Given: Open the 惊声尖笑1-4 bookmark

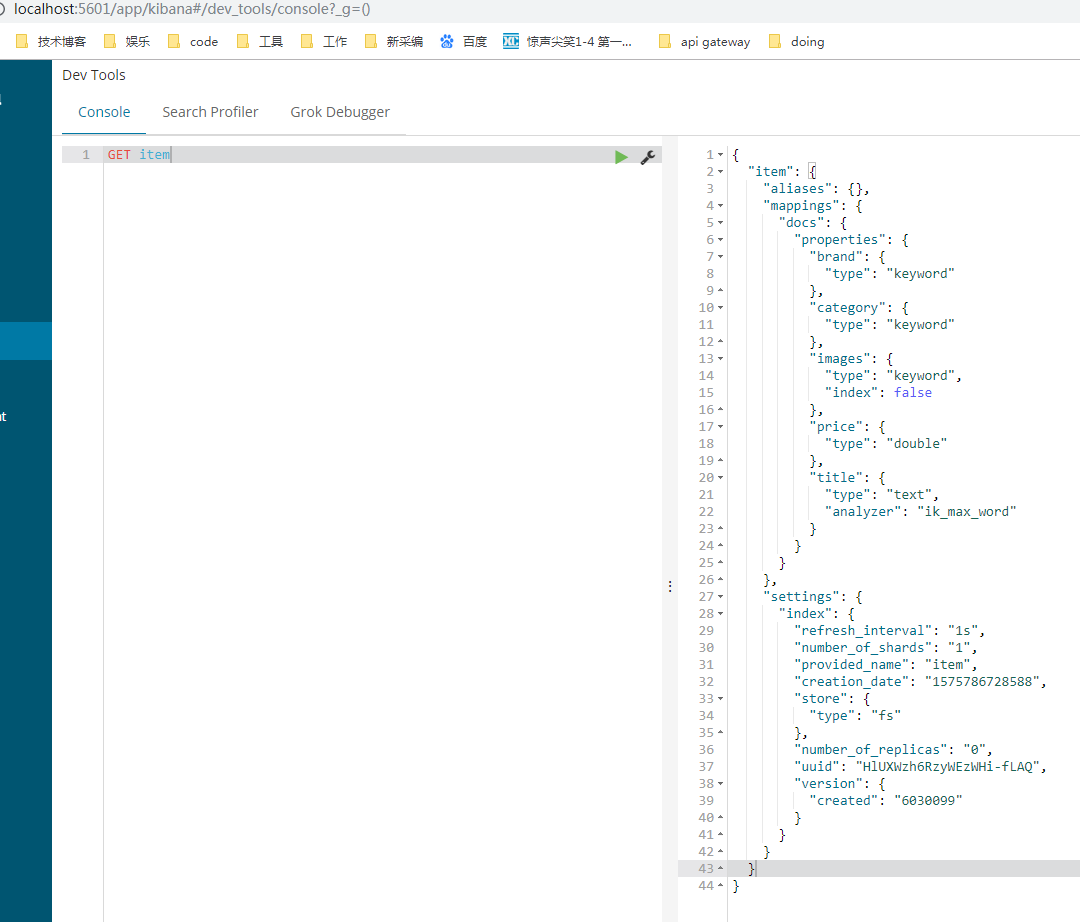Looking at the screenshot, I should (567, 41).
